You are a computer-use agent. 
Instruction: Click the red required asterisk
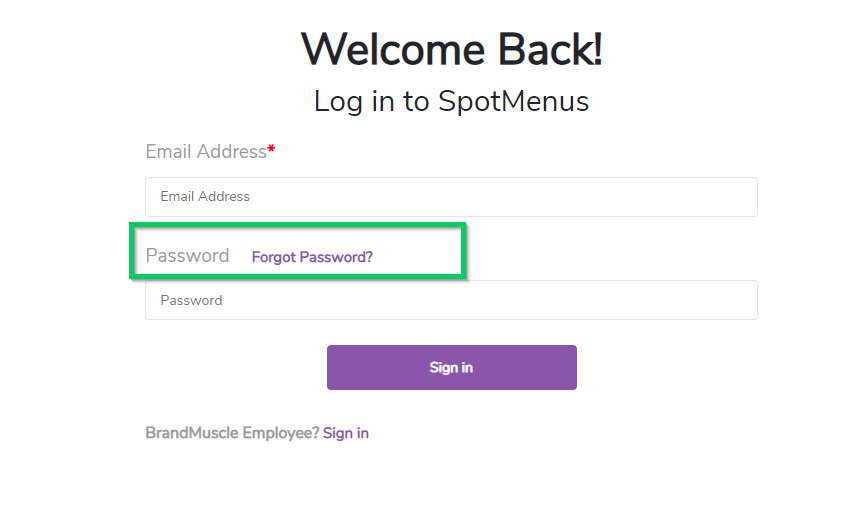271,151
